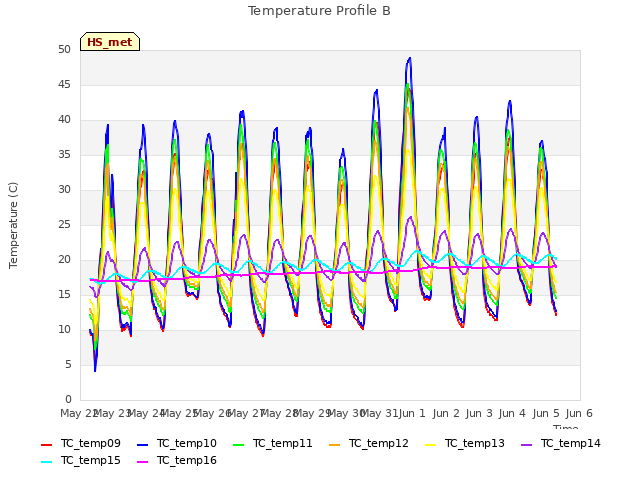Click the 30 y-axis tick label
Image resolution: width=640 pixels, height=480 pixels.
pos(64,190)
